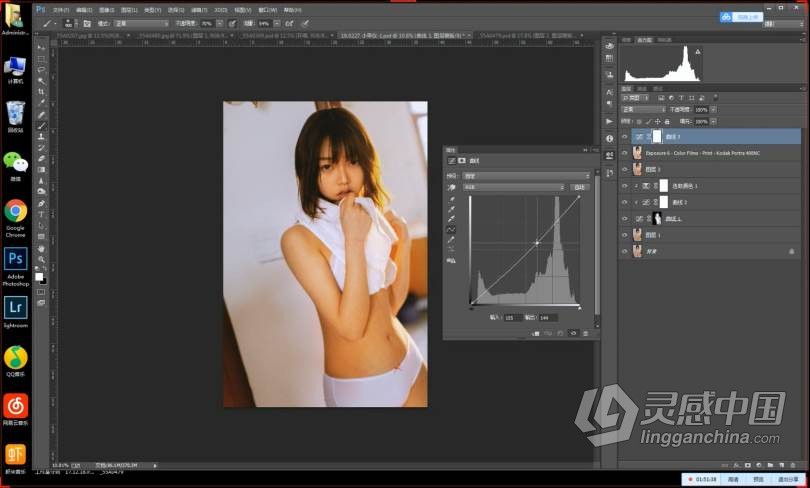Pick the white point eyedropper in Curves
Viewport: 810px width, 488px height.
451,219
